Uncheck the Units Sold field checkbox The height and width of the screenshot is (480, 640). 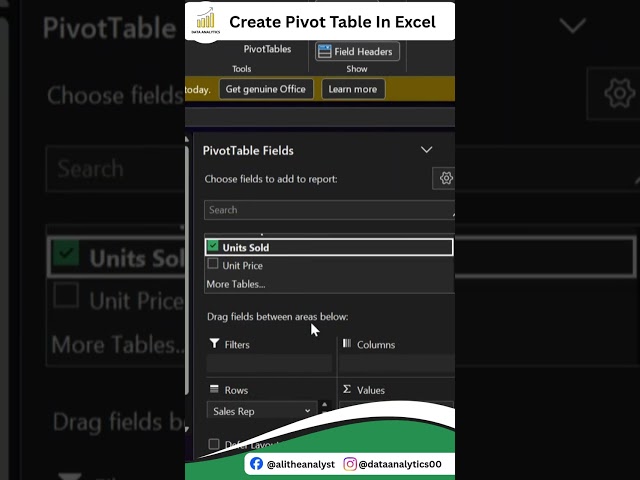tap(213, 246)
